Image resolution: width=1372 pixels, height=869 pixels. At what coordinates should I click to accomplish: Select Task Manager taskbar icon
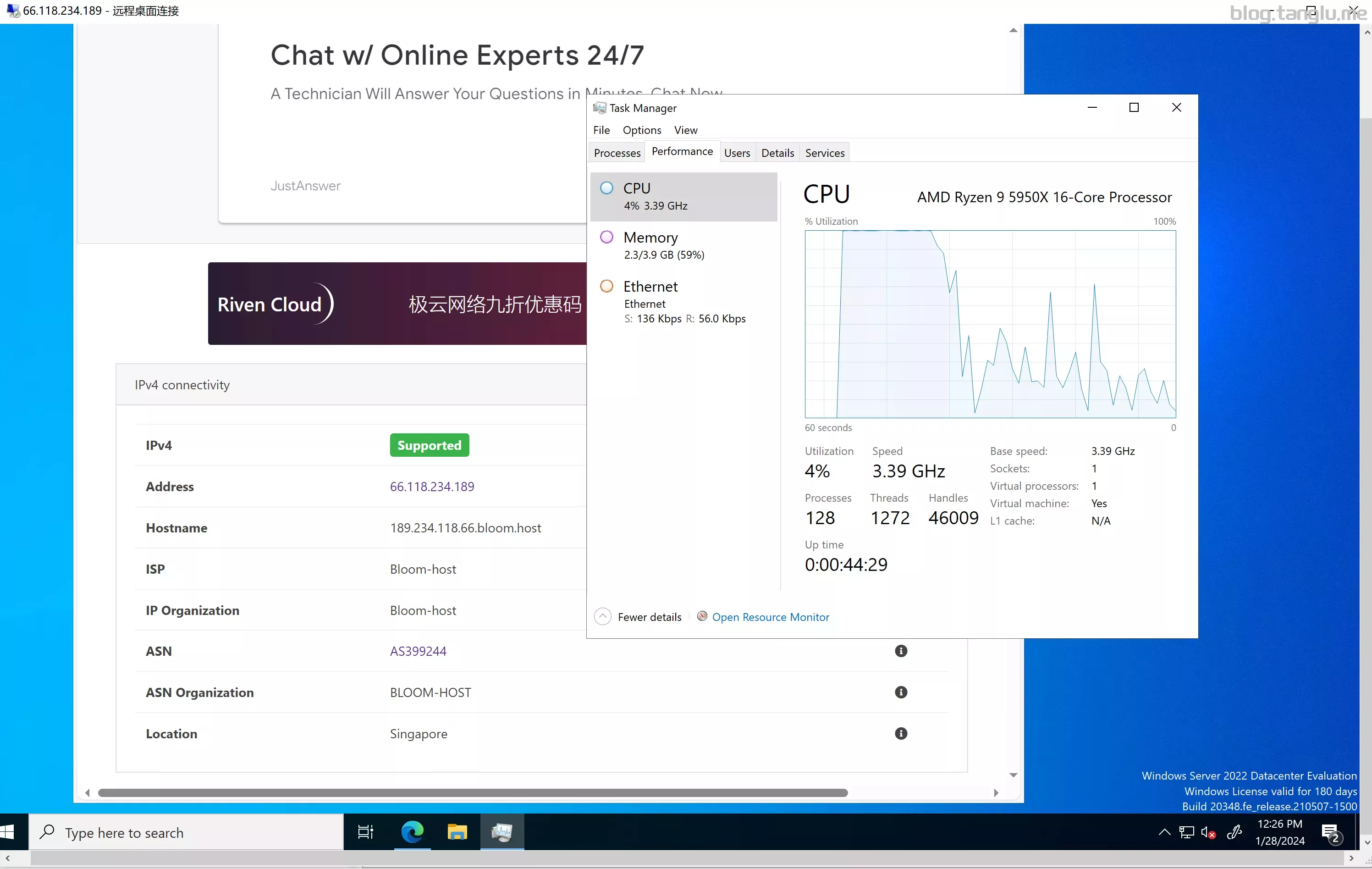point(502,832)
